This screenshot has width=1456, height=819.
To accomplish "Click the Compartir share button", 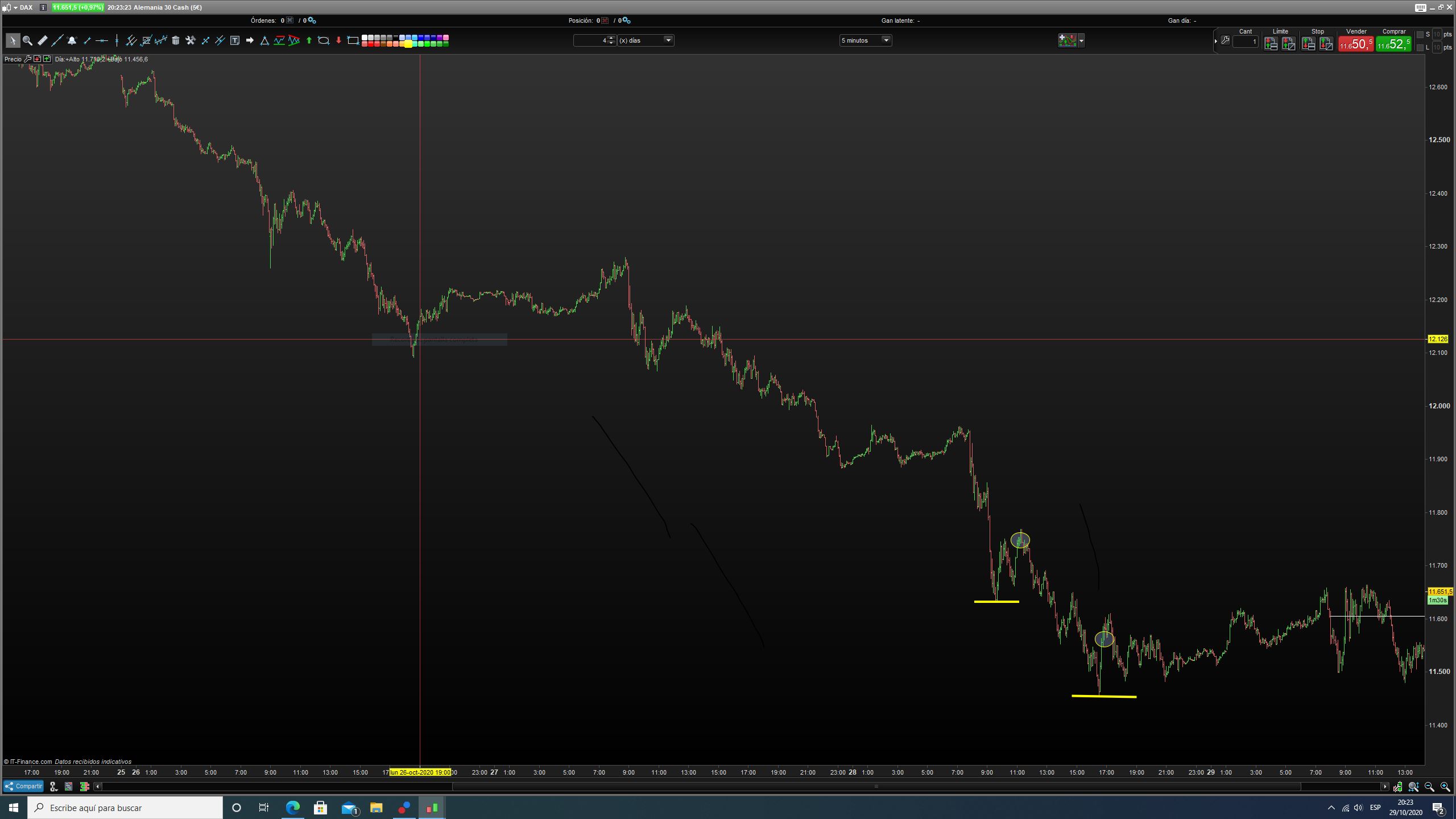I will (x=24, y=786).
